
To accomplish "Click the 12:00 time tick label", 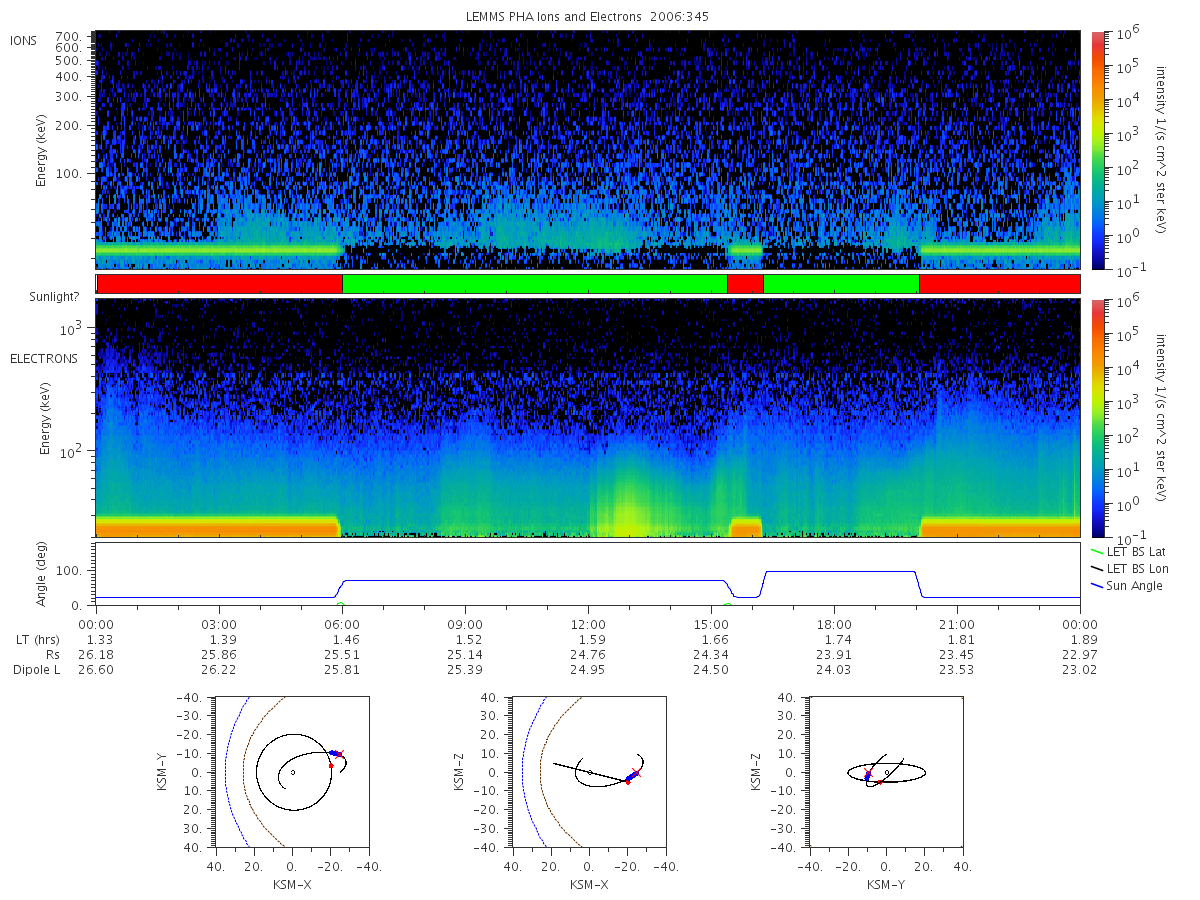I will tap(588, 623).
